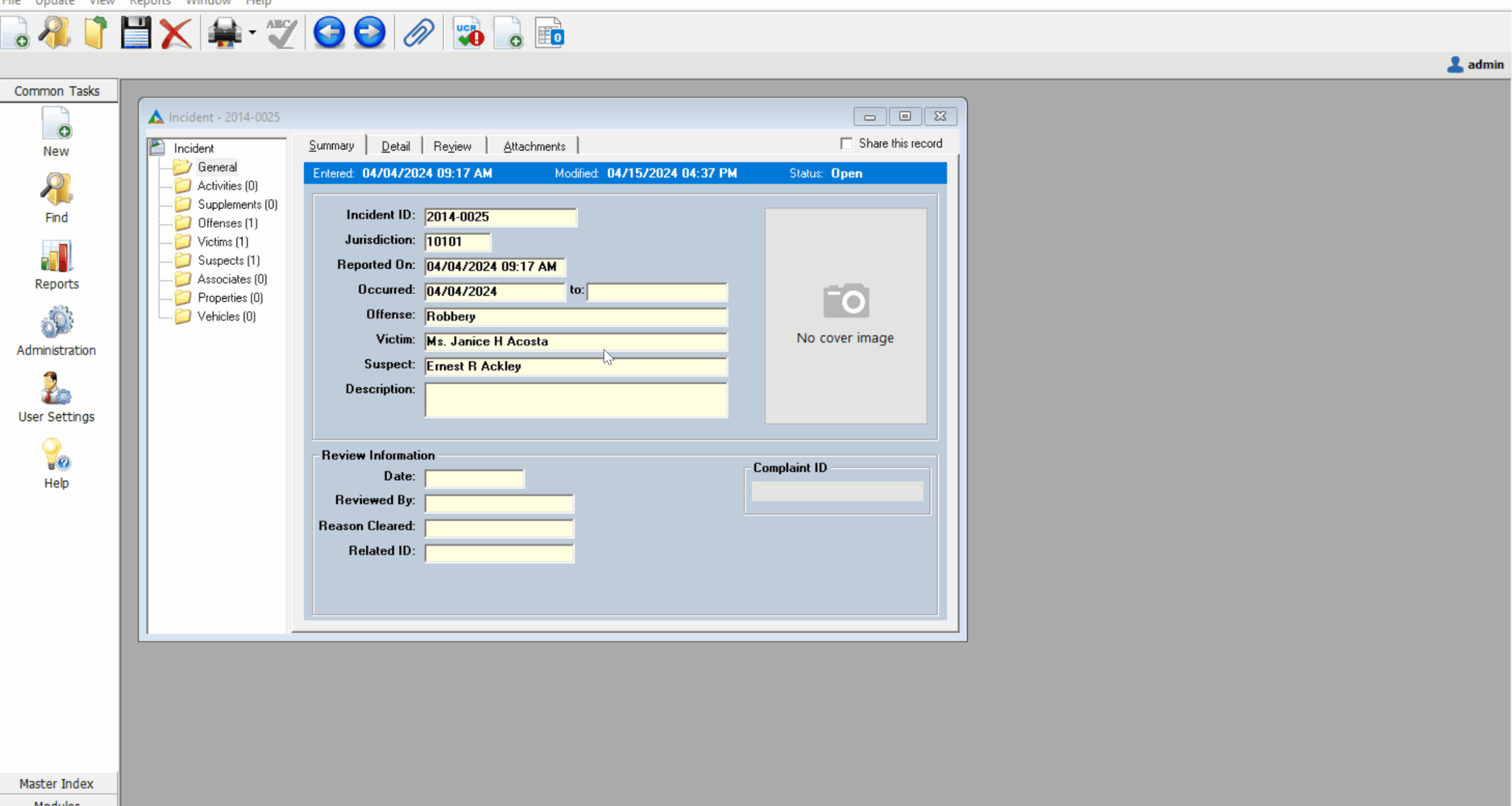Run the UCR validation icon
Screen dimensions: 1512x806
[466, 32]
